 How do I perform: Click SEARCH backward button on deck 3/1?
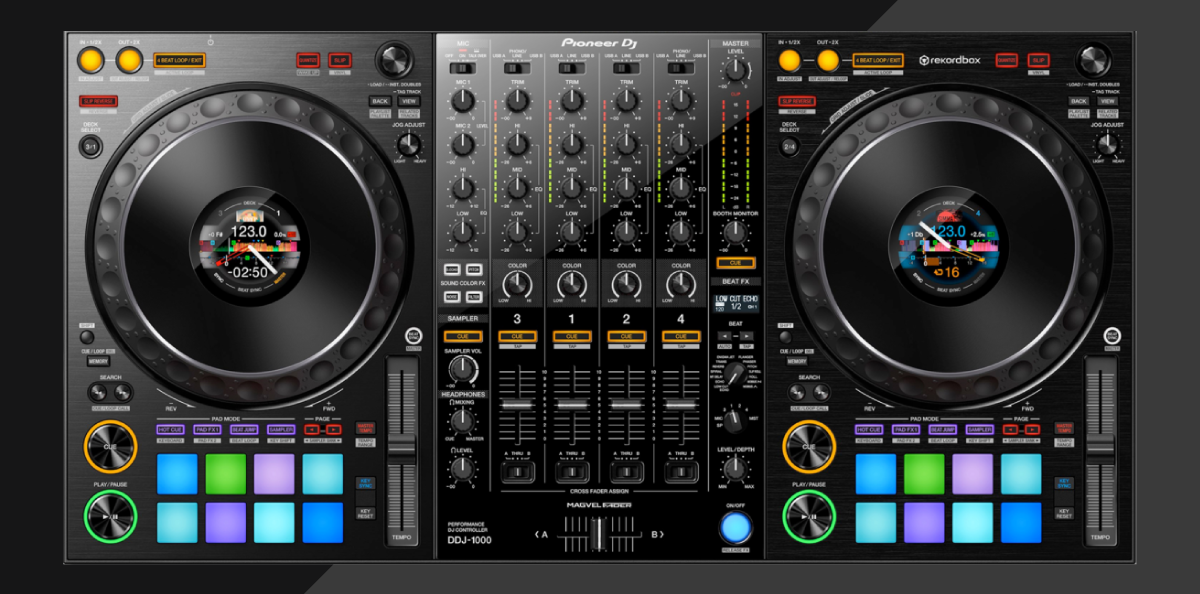[x=98, y=392]
